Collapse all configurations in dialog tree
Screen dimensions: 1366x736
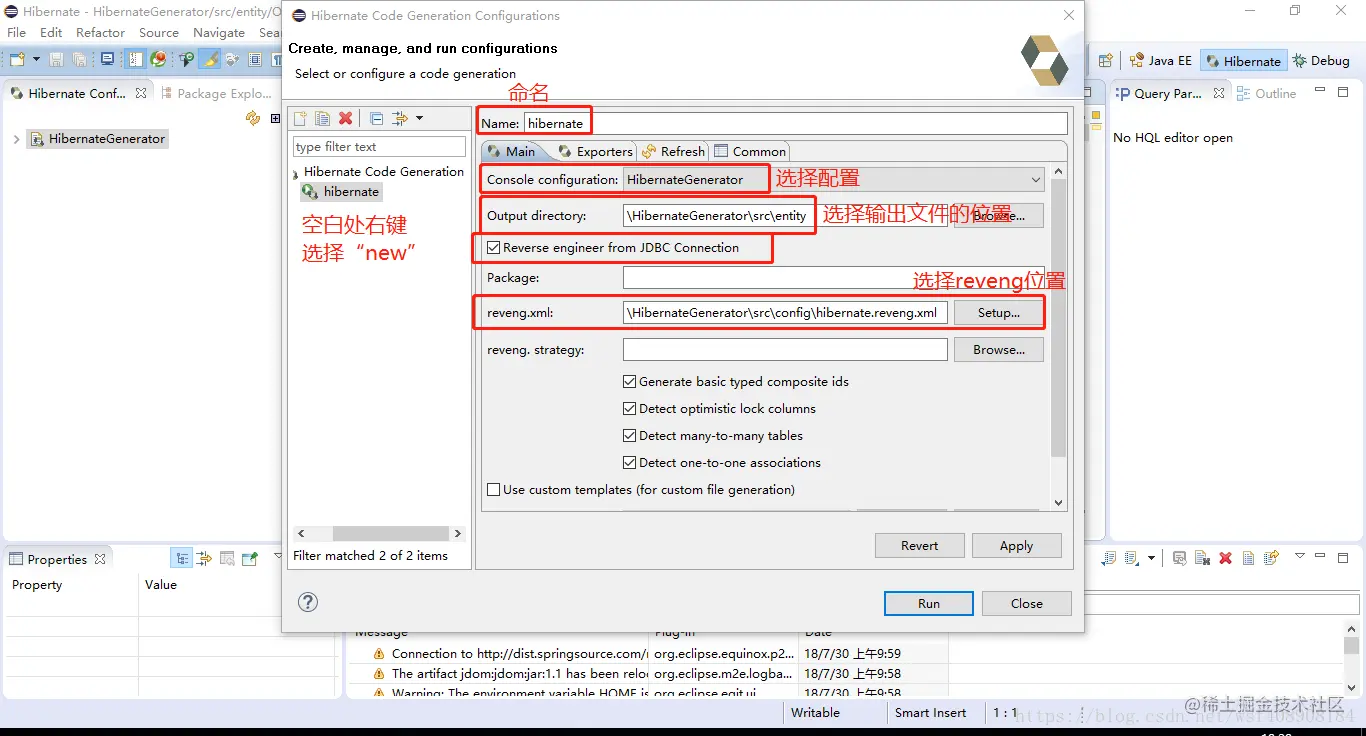[376, 118]
